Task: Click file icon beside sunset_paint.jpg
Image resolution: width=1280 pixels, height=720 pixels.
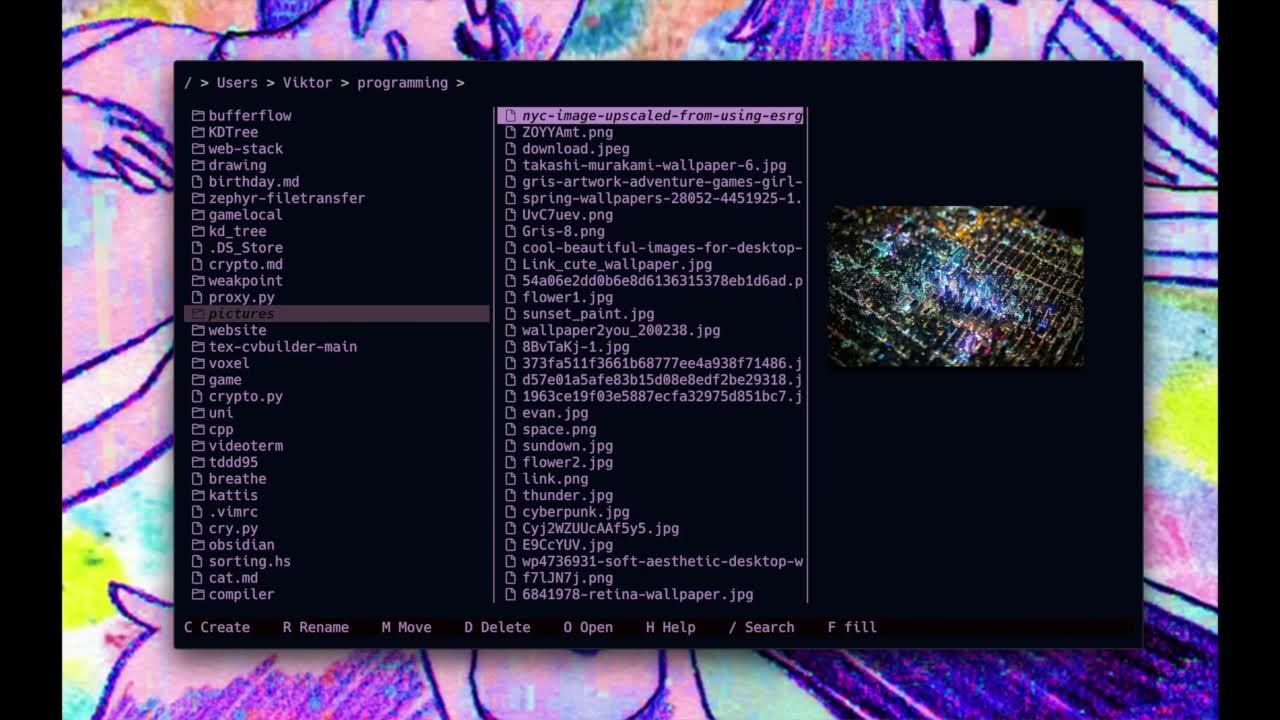Action: (511, 314)
